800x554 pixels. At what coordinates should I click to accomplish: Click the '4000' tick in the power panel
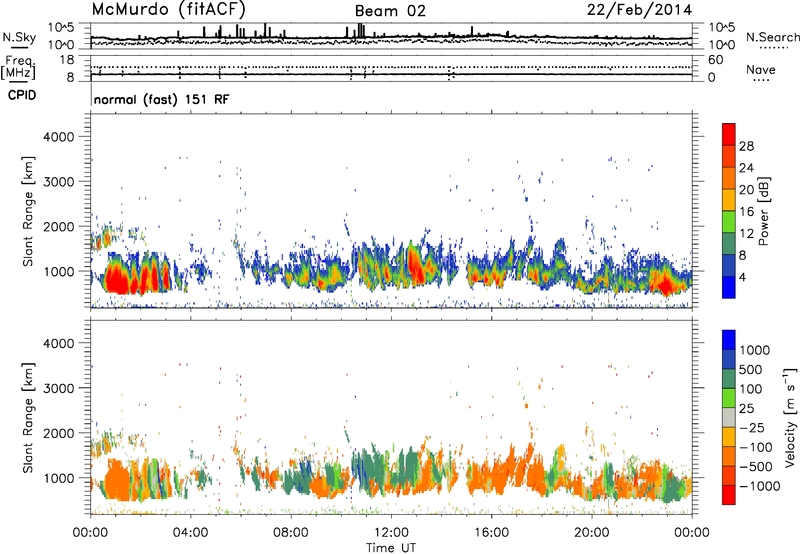59,137
